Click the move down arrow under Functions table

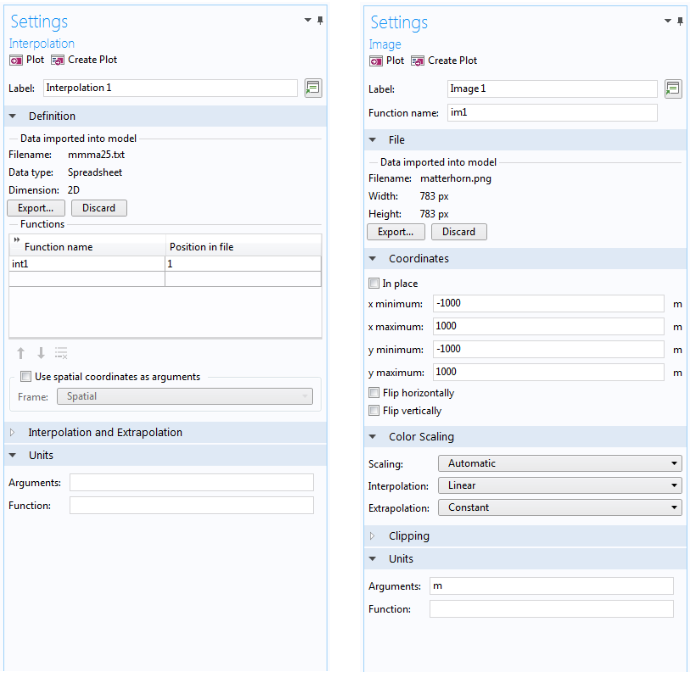pos(41,353)
